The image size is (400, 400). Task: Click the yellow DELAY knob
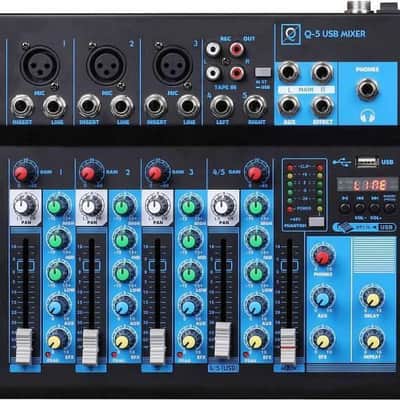pos(371,298)
